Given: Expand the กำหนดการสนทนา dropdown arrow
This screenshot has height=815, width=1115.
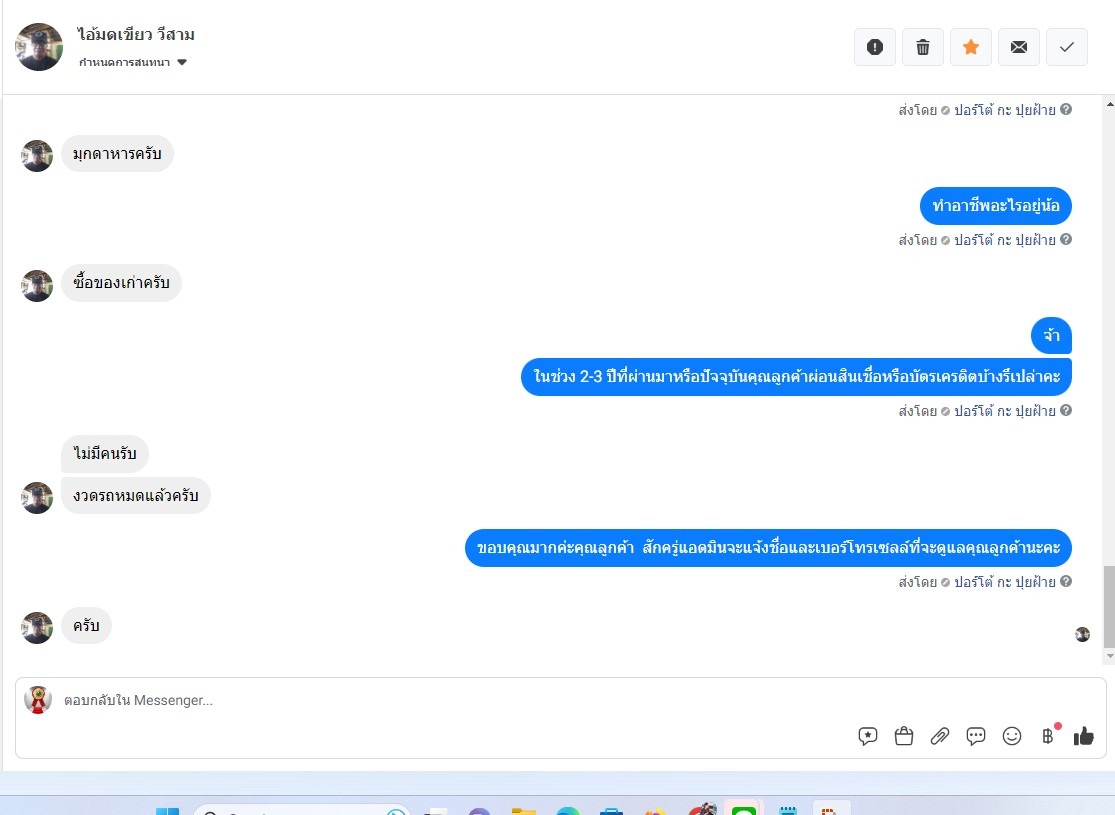Looking at the screenshot, I should 182,63.
